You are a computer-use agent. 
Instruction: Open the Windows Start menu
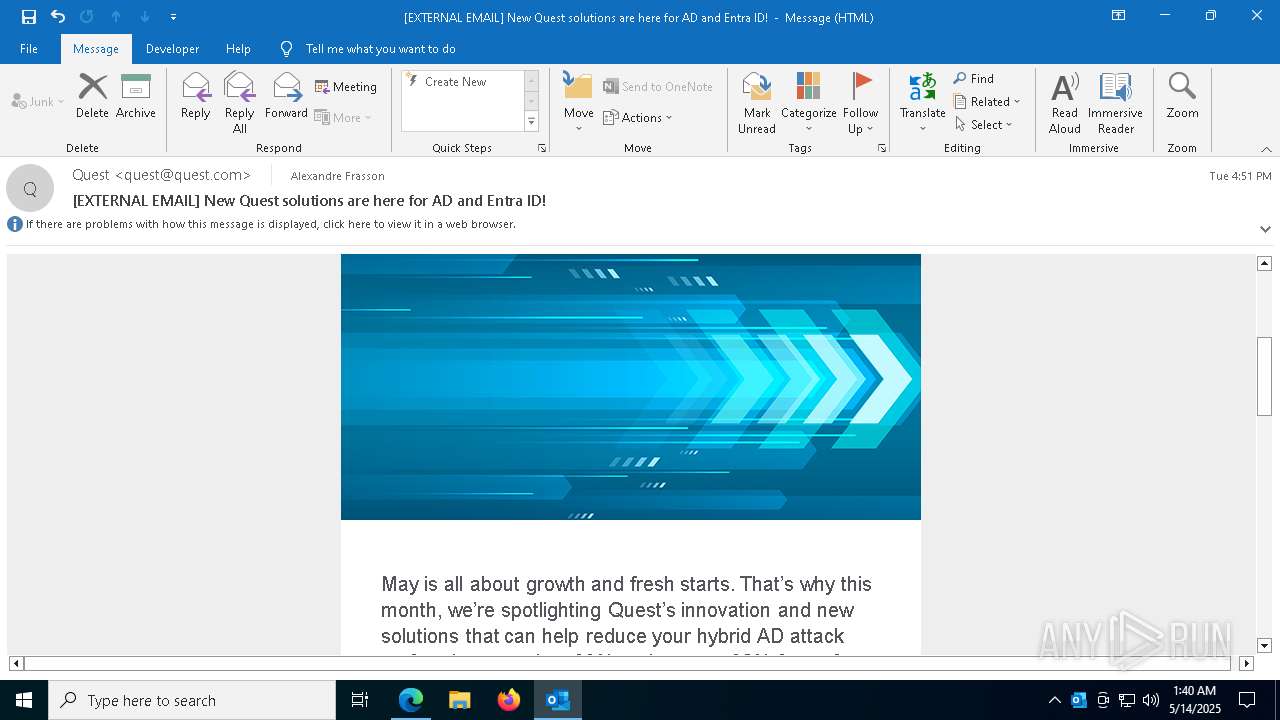tap(24, 700)
